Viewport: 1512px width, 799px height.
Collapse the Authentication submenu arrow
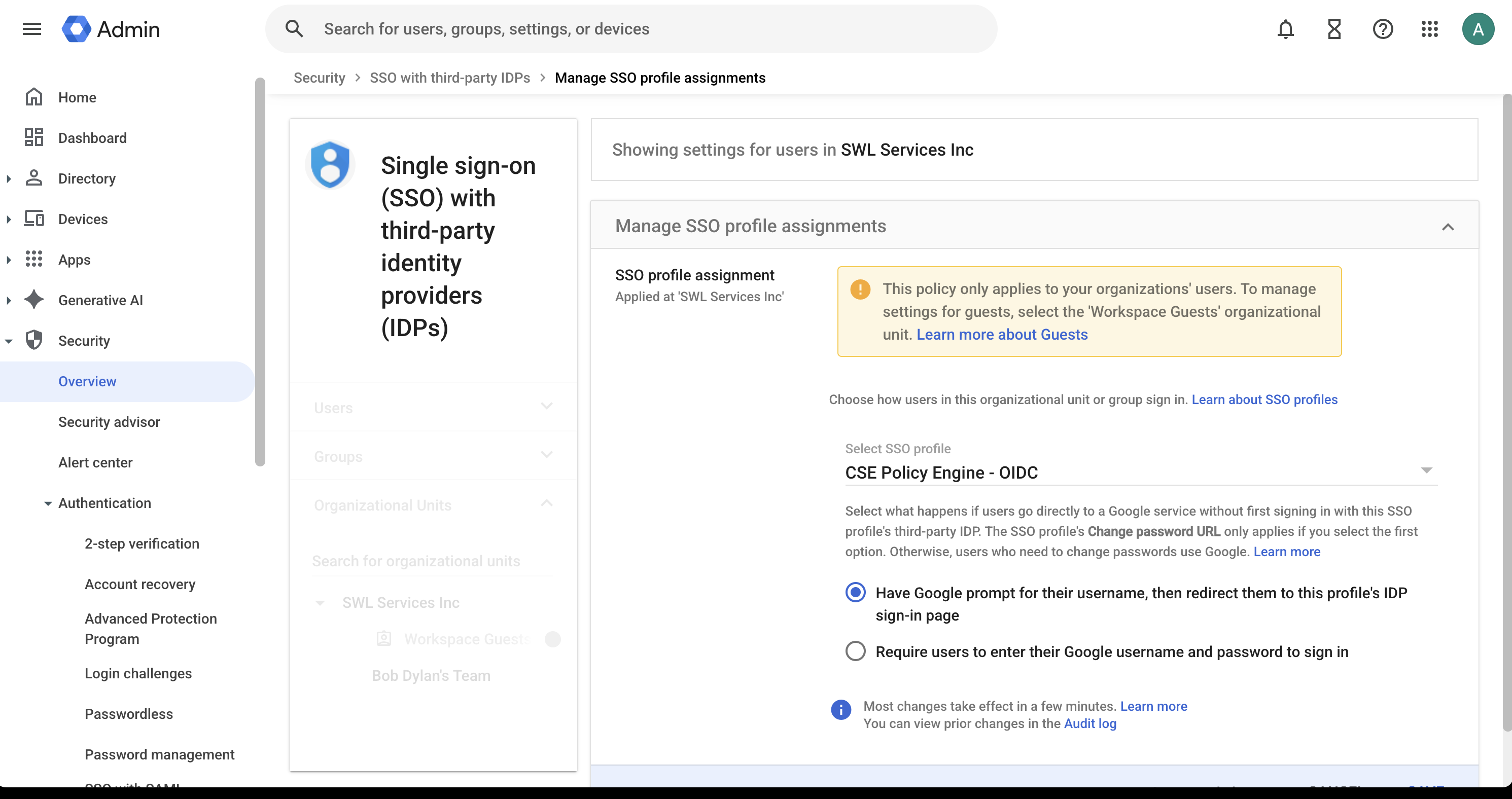[x=48, y=503]
